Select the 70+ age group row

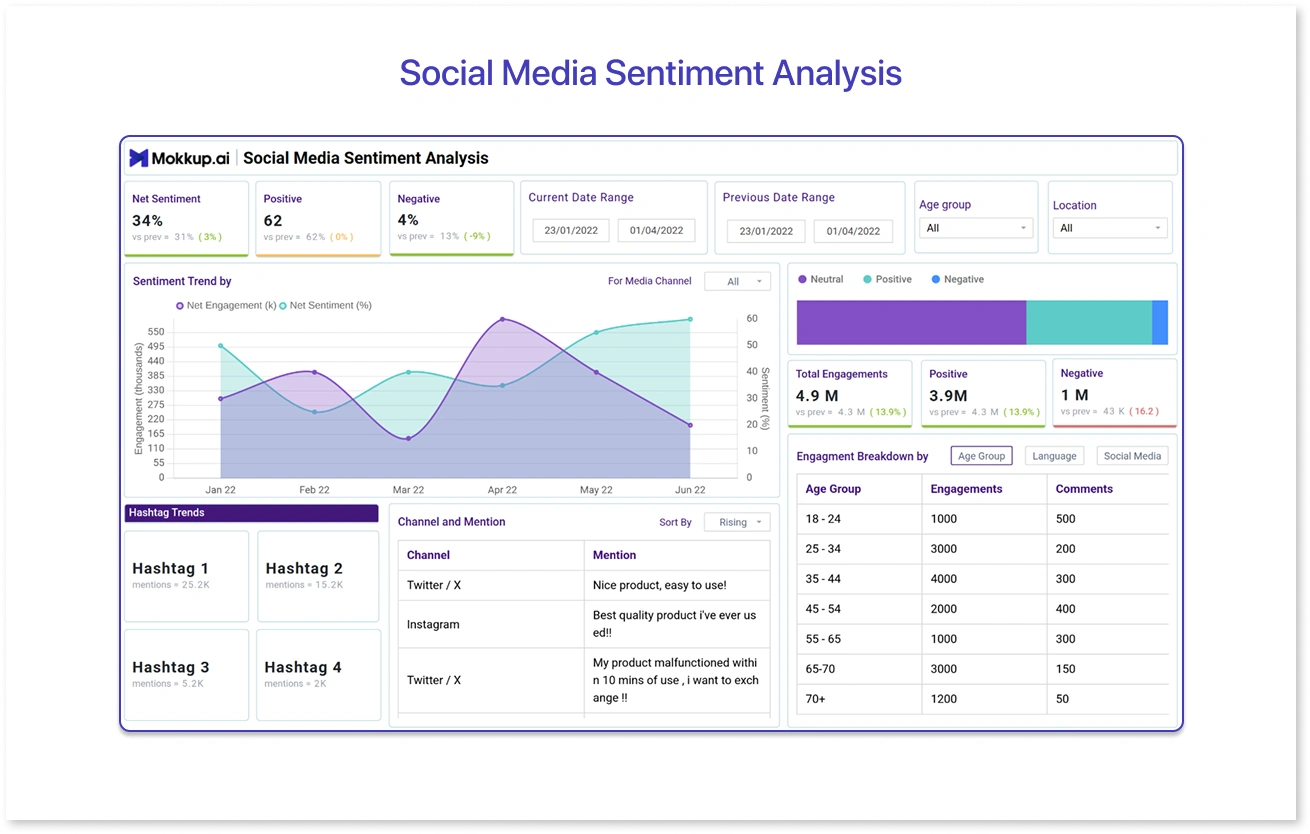click(x=982, y=699)
